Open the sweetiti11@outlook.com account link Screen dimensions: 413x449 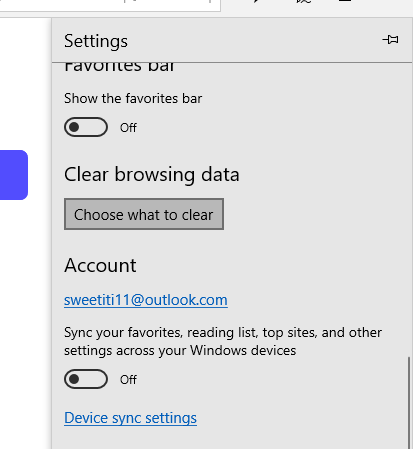[x=146, y=300]
